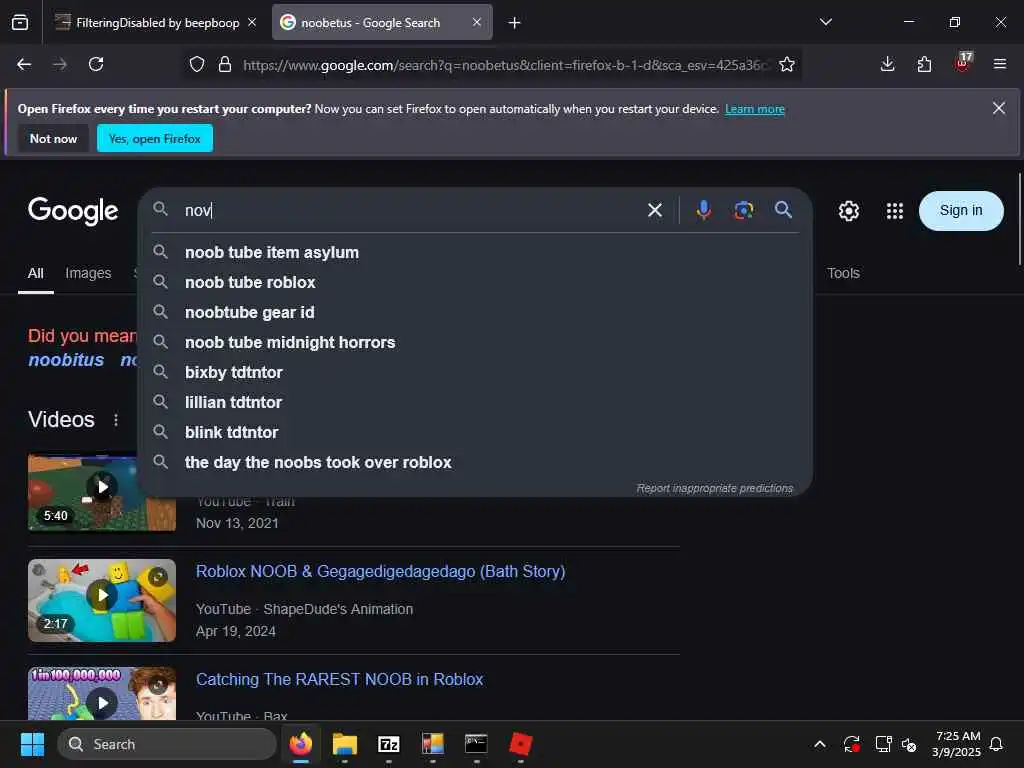Screen dimensions: 1024x768
Task: Search by image with Google Lens
Action: click(743, 210)
